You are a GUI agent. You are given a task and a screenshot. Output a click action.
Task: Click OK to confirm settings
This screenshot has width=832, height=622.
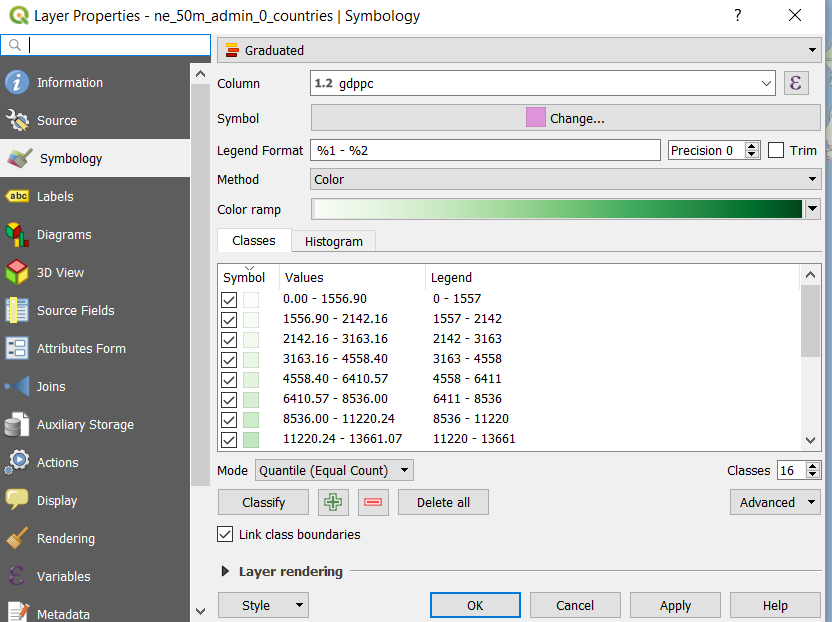(x=475, y=606)
